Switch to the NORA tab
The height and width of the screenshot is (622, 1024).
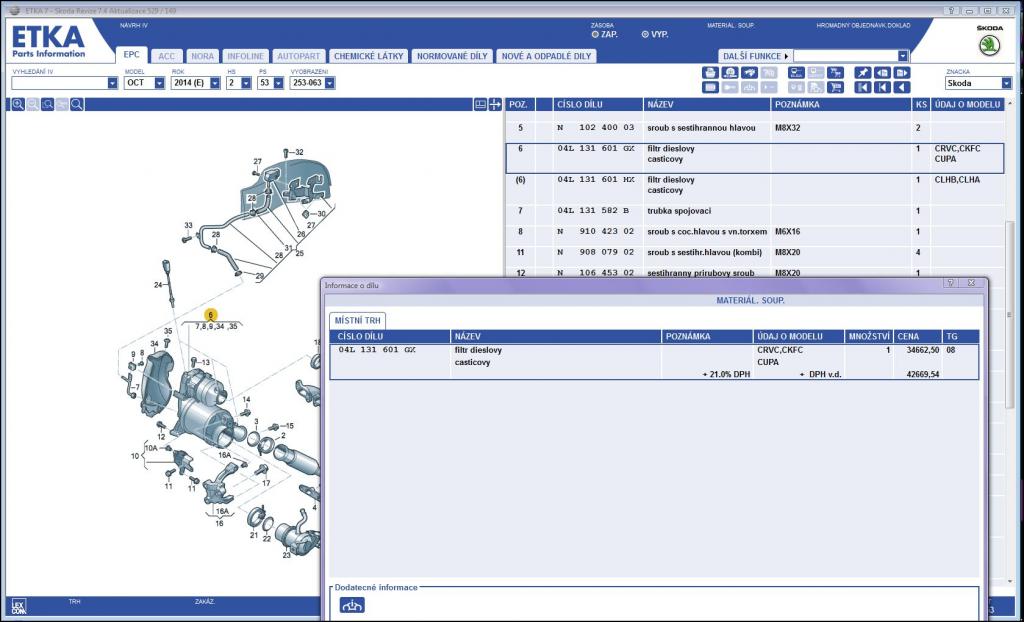202,56
